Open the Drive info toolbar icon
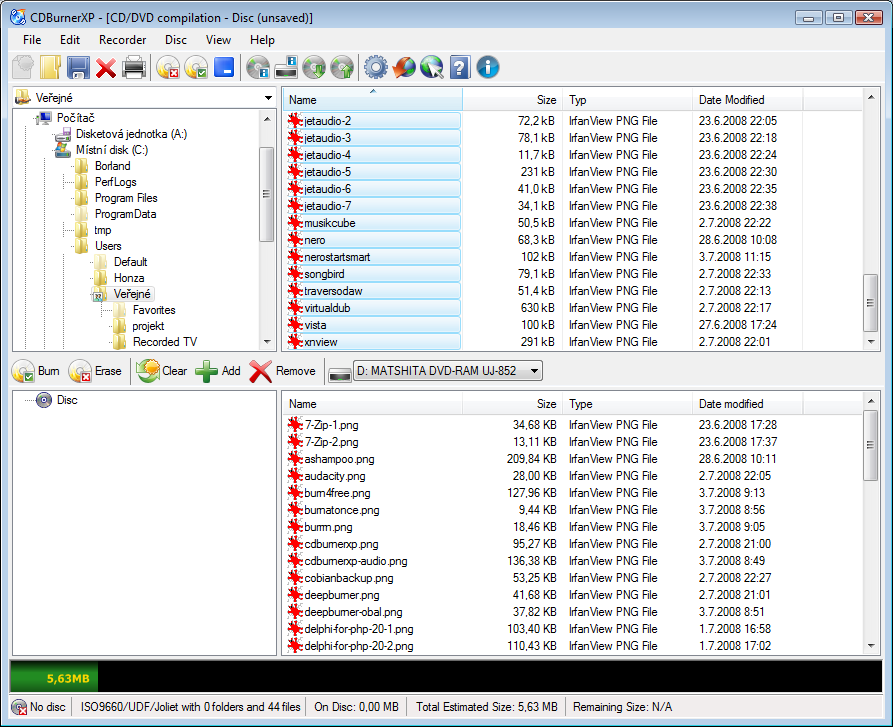893x727 pixels. (x=286, y=67)
